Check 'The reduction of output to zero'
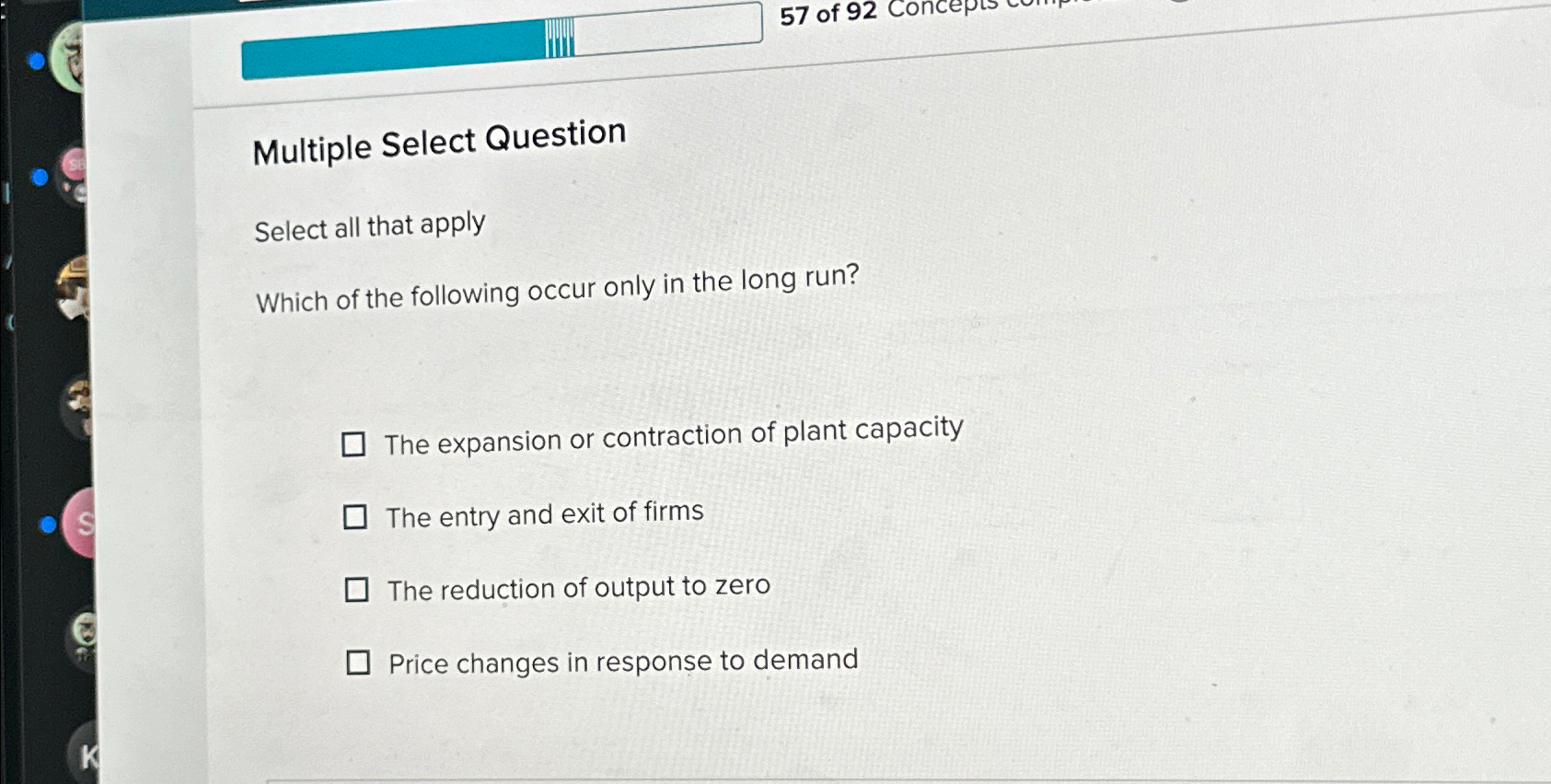1551x784 pixels. [x=358, y=590]
